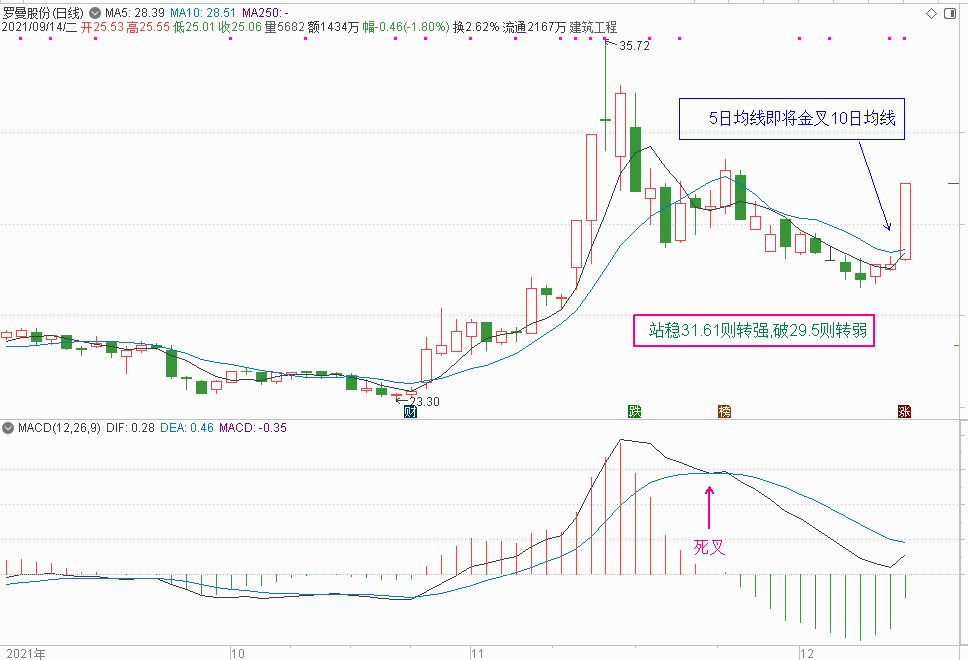Screen dimensions: 968x660
Task: Click the month 12 axis marker
Action: [806, 653]
